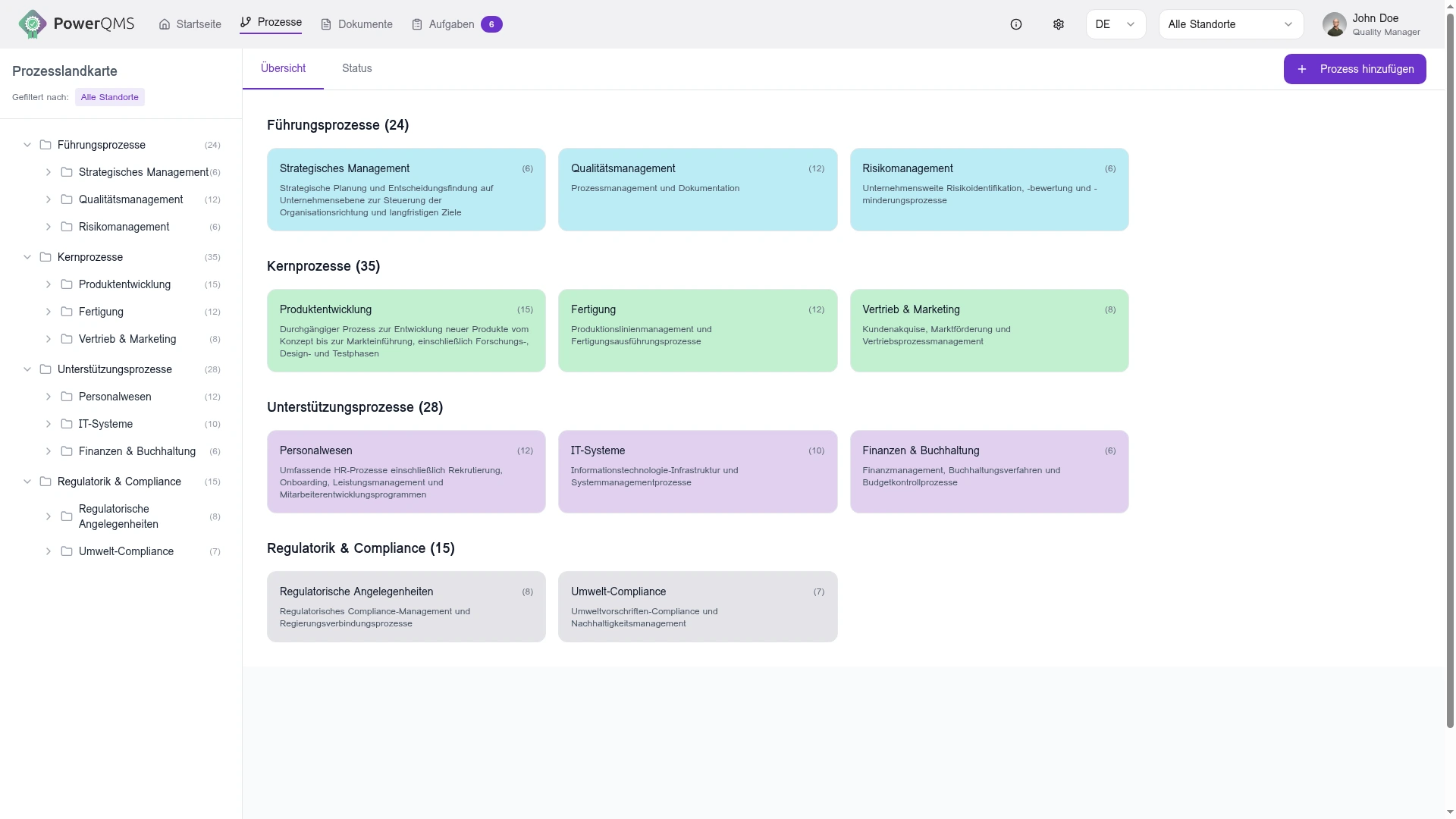Collapse Regulatorik & Compliance tree node
1456x819 pixels.
[27, 482]
